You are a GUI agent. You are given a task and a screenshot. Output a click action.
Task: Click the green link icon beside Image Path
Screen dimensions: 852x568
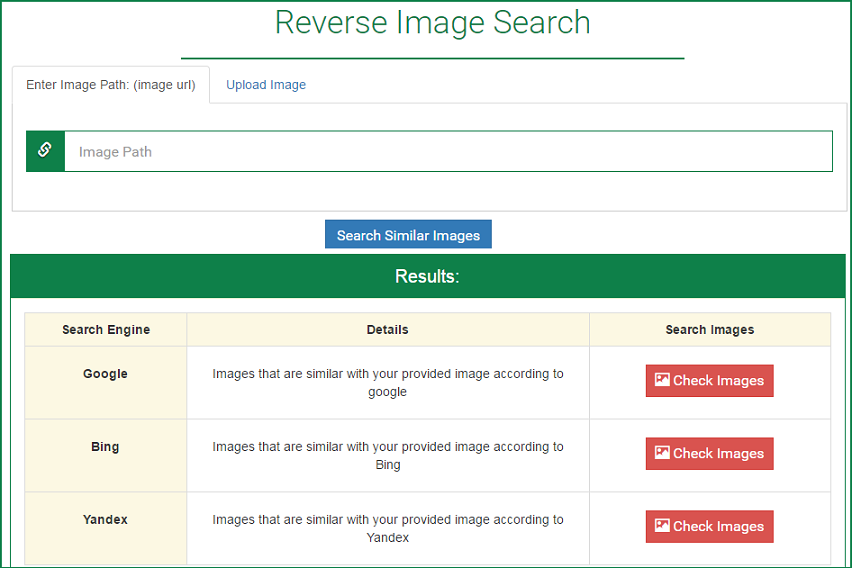(x=45, y=151)
